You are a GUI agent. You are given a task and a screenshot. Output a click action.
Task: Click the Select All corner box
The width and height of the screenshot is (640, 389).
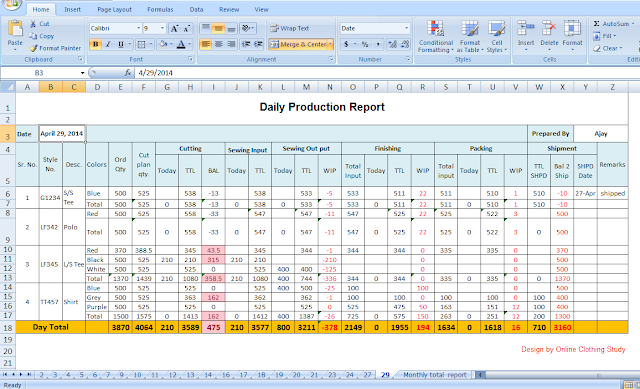coord(8,87)
